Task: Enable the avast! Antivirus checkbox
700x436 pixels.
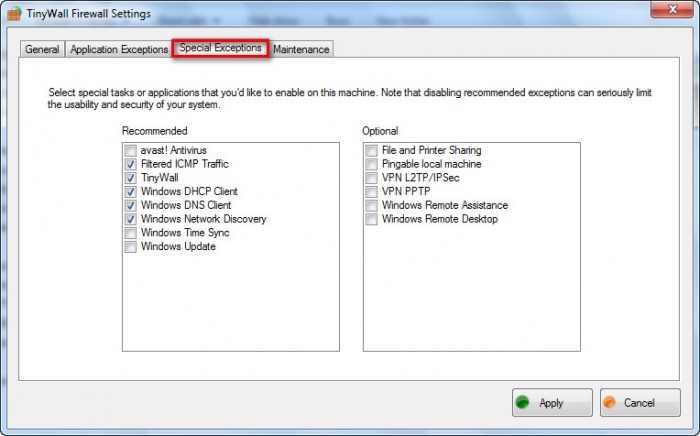Action: [x=130, y=150]
